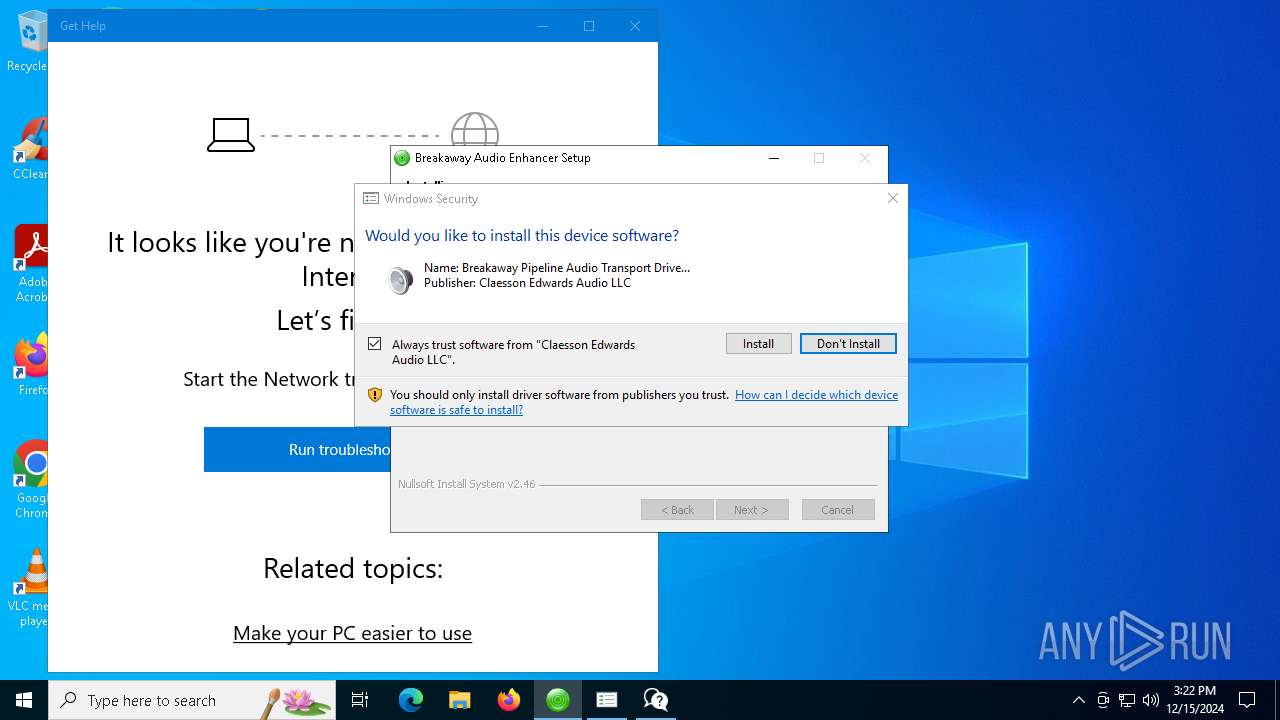Open Task View on taskbar
This screenshot has height=720, width=1280.
click(x=360, y=700)
